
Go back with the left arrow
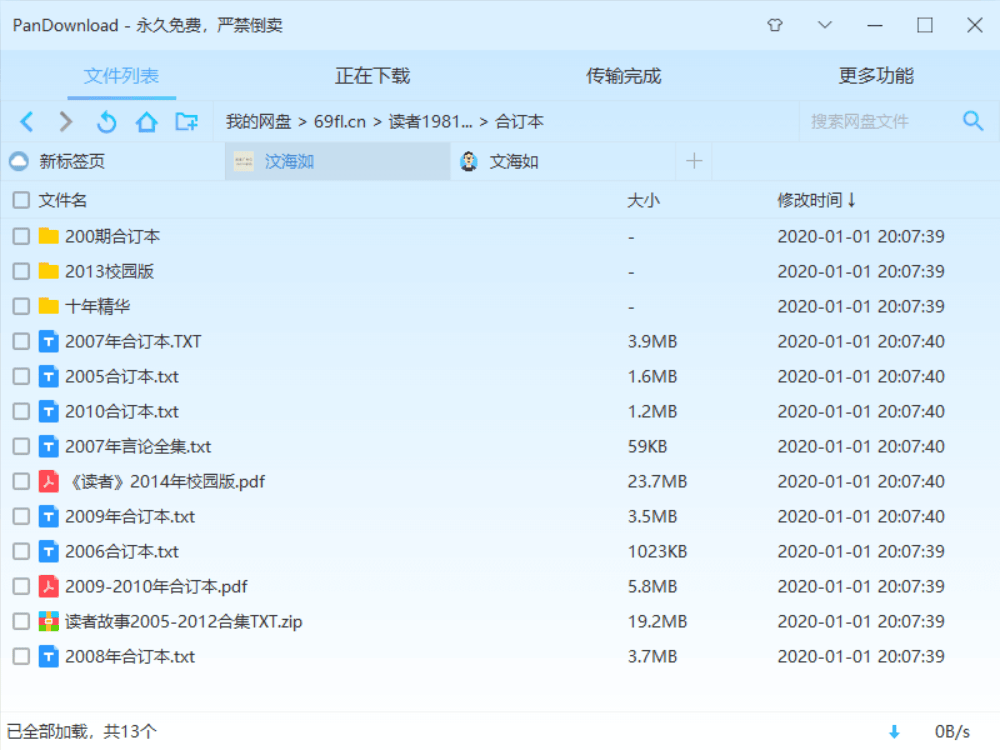[x=27, y=121]
